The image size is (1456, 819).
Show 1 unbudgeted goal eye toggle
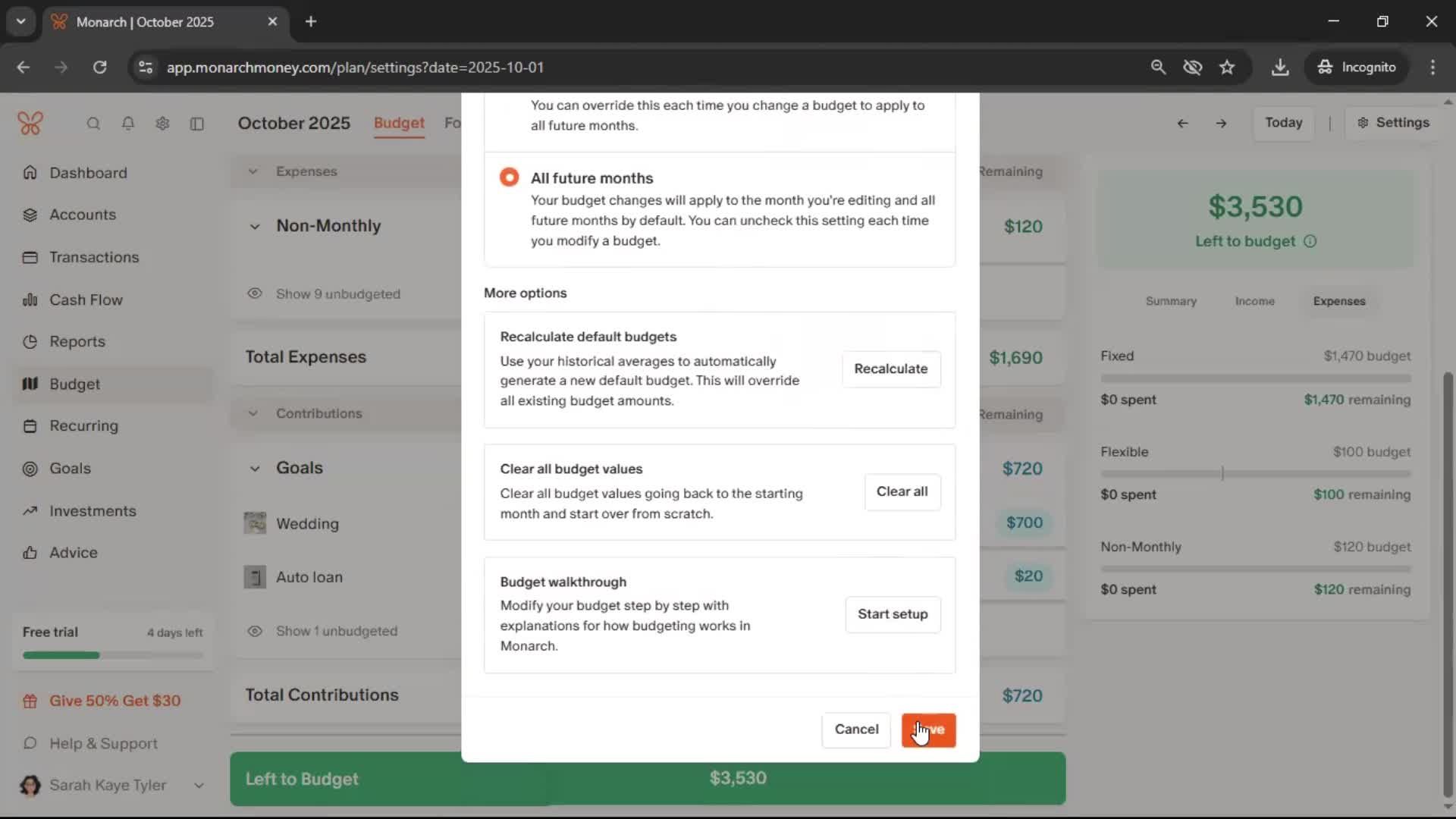[255, 631]
